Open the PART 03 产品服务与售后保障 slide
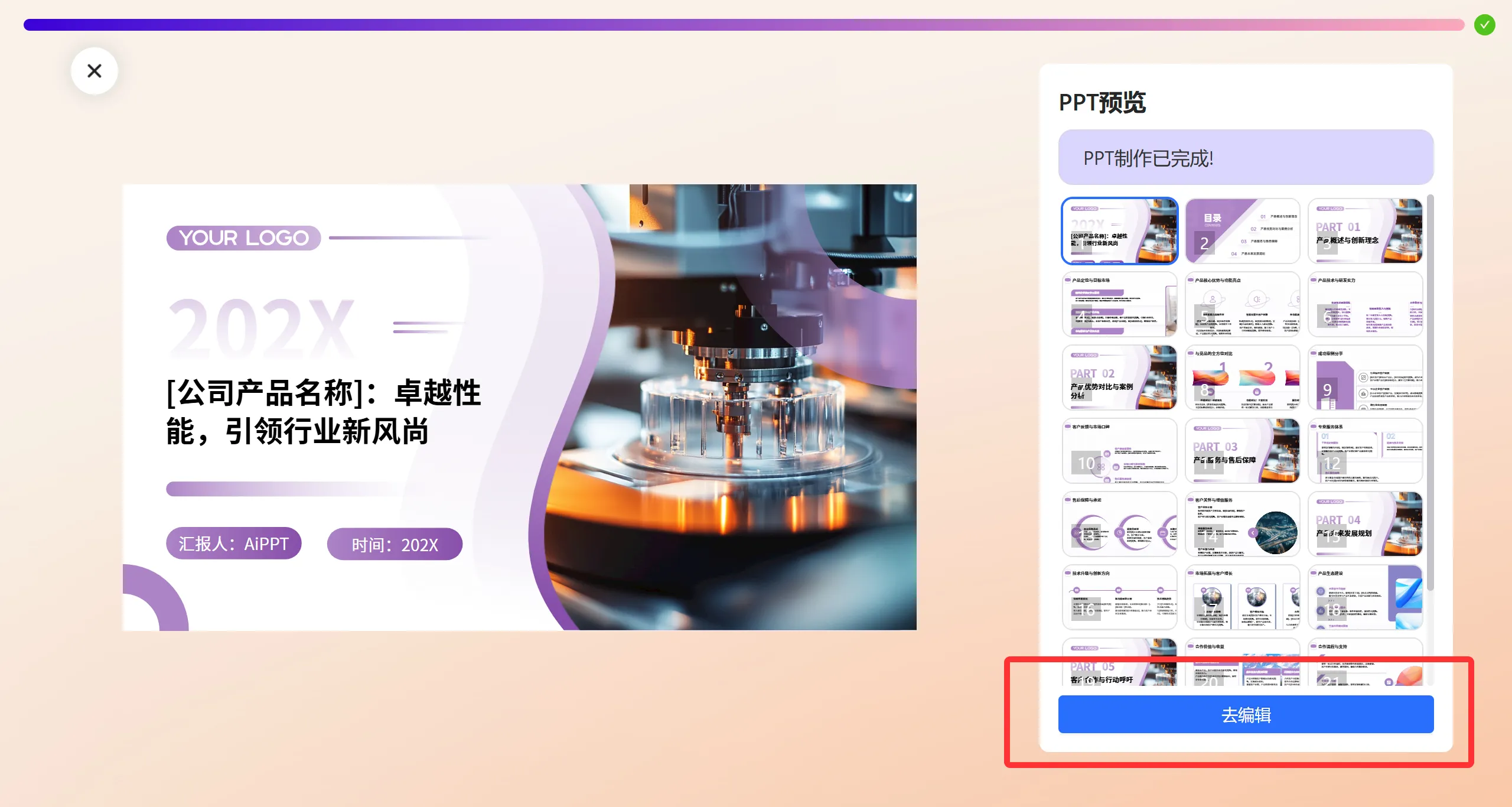Image resolution: width=1512 pixels, height=807 pixels. [1243, 450]
